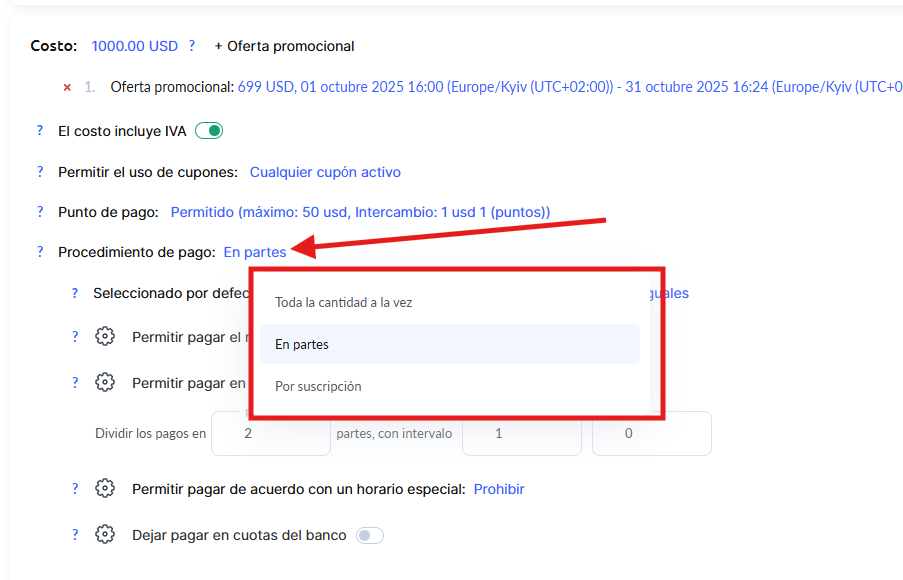Screen dimensions: 903x580
Task: Pick En partes option in dropdown list
Action: (x=302, y=344)
